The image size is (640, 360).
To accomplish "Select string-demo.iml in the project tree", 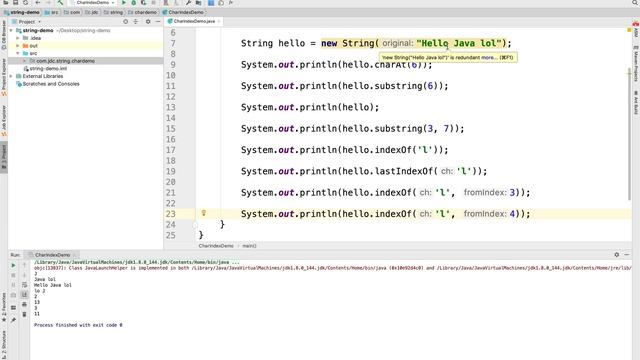I will 48,69.
